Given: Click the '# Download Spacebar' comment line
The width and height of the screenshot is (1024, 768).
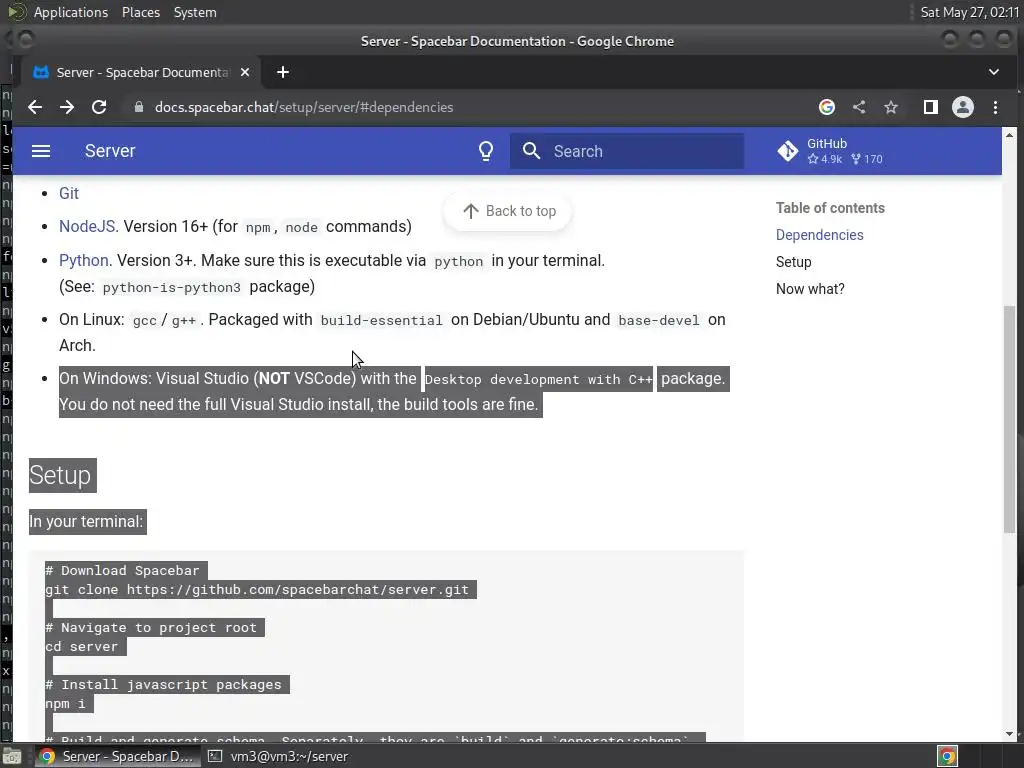Looking at the screenshot, I should click(x=125, y=571).
